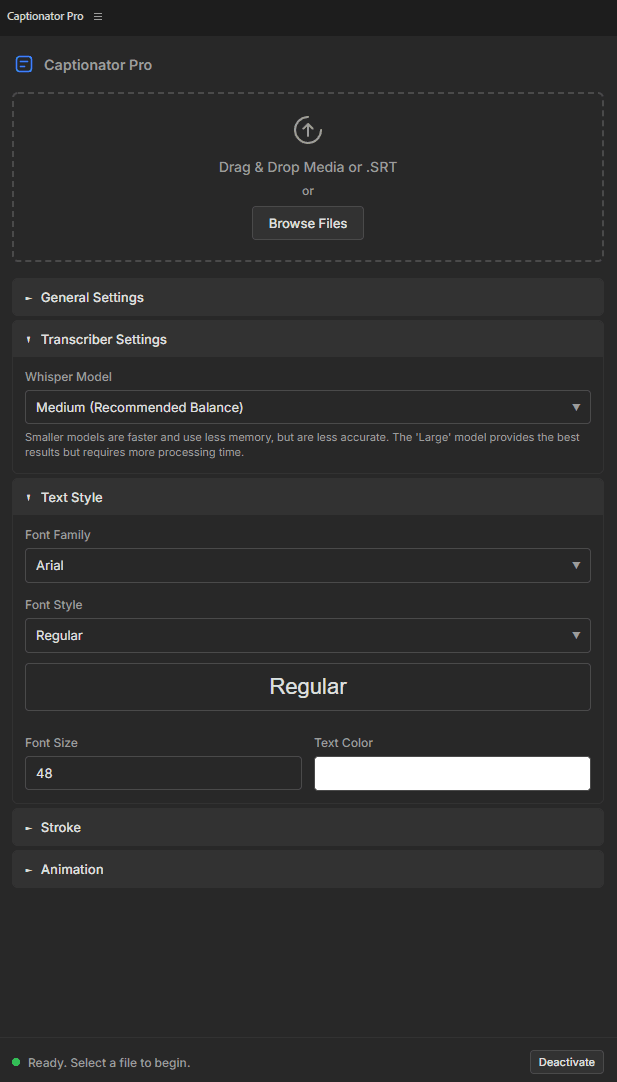The height and width of the screenshot is (1082, 617).
Task: Click the Captionator Pro heading text
Action: (98, 65)
